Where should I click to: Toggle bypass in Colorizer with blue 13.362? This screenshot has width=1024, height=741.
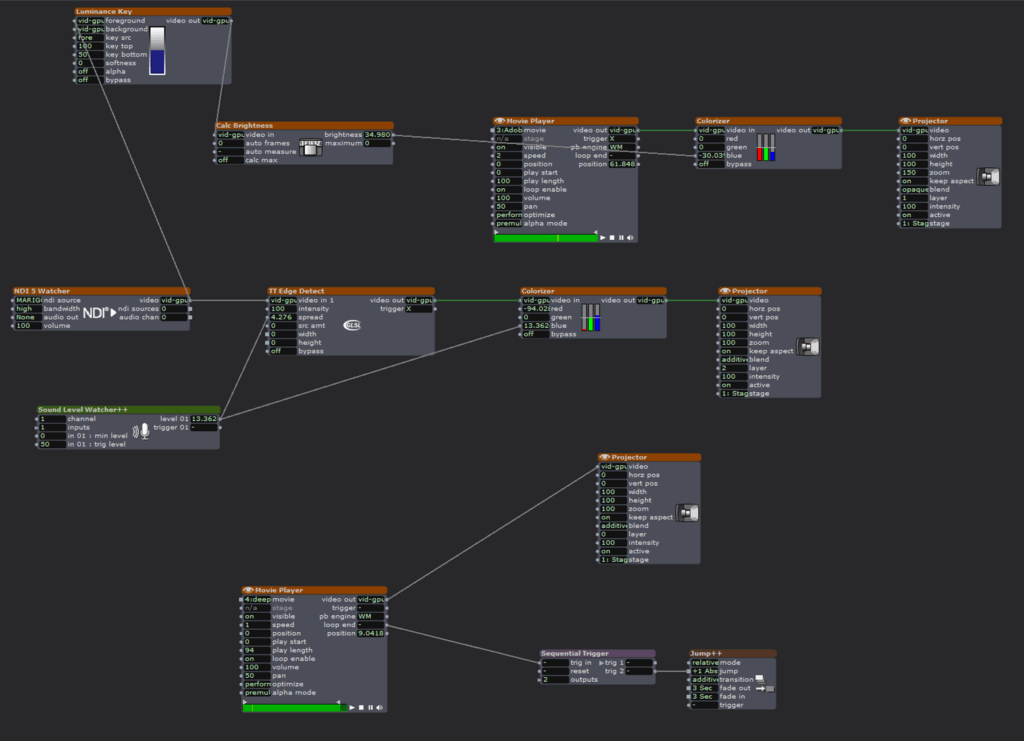536,334
